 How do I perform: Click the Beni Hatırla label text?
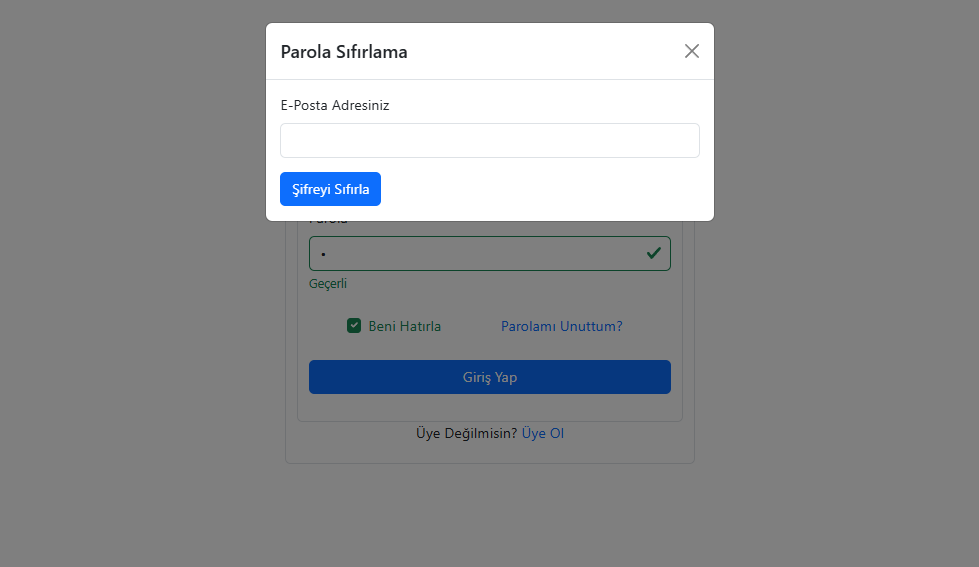tap(404, 326)
